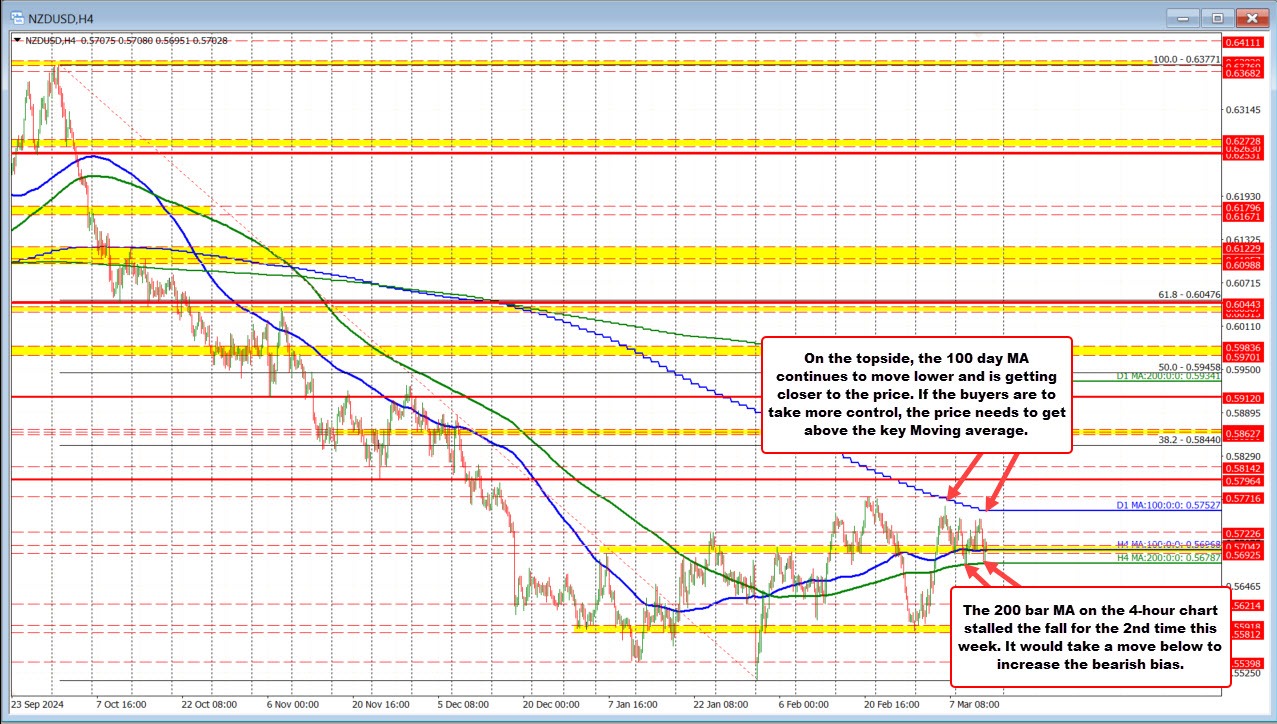Maximize the NZDUSD chart window
The height and width of the screenshot is (724, 1277).
click(x=1218, y=16)
